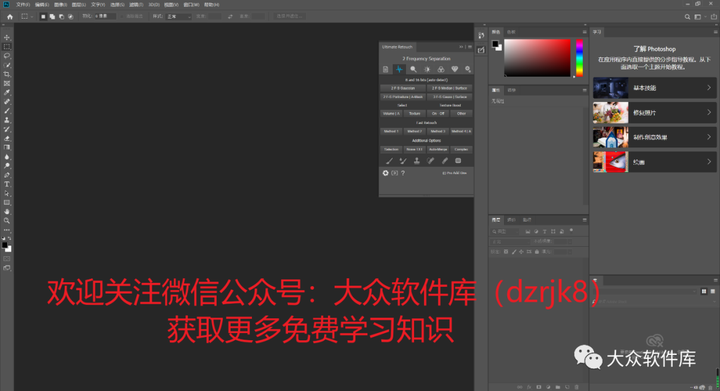
Task: Click the Home icon in options bar
Action: click(10, 17)
